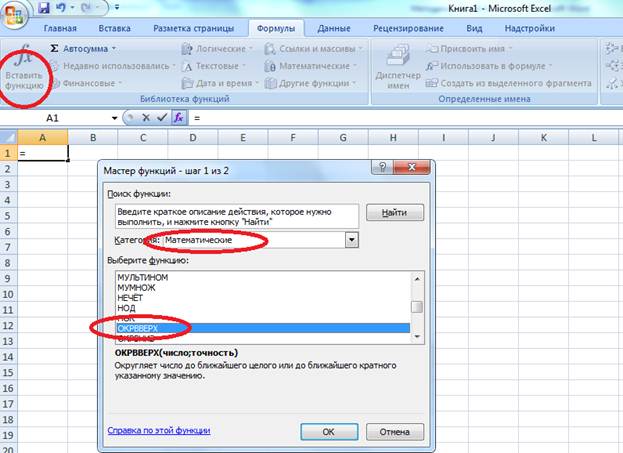623x453 pixels.
Task: Open Разметка страницы tab
Action: tap(193, 28)
